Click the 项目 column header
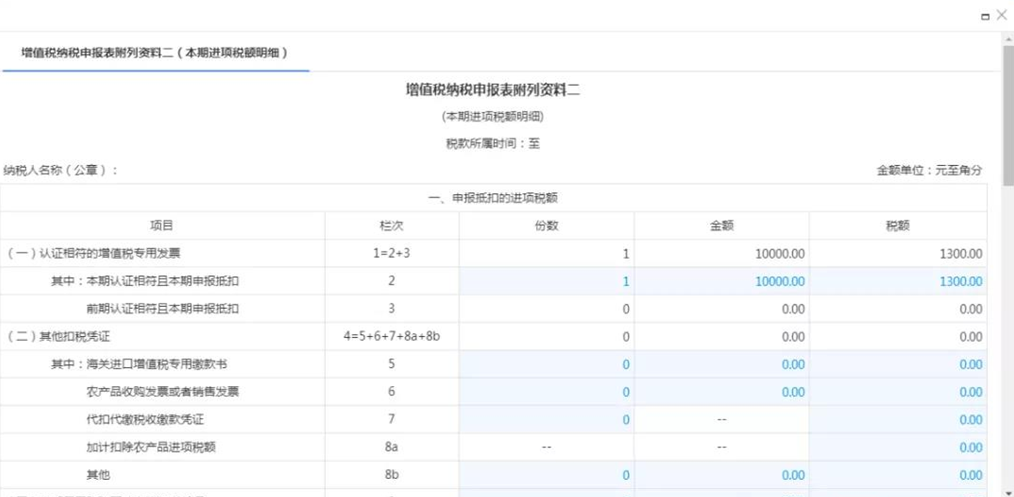The width and height of the screenshot is (1014, 497). tap(162, 226)
